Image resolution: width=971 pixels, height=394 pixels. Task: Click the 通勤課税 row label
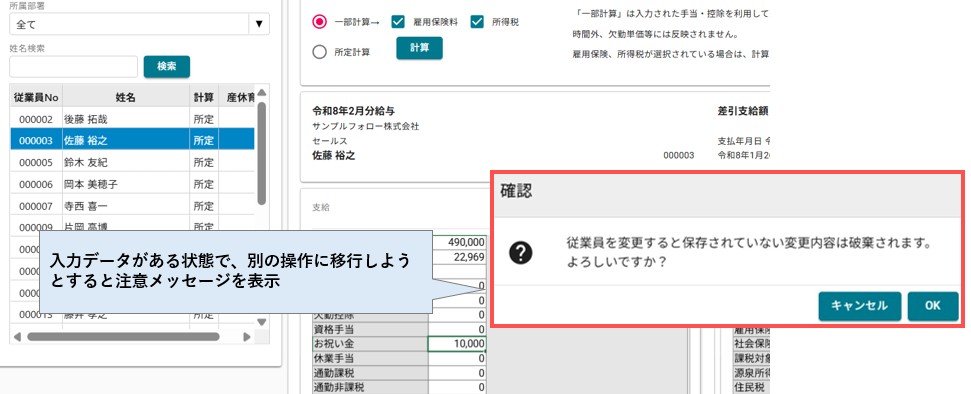(x=370, y=374)
